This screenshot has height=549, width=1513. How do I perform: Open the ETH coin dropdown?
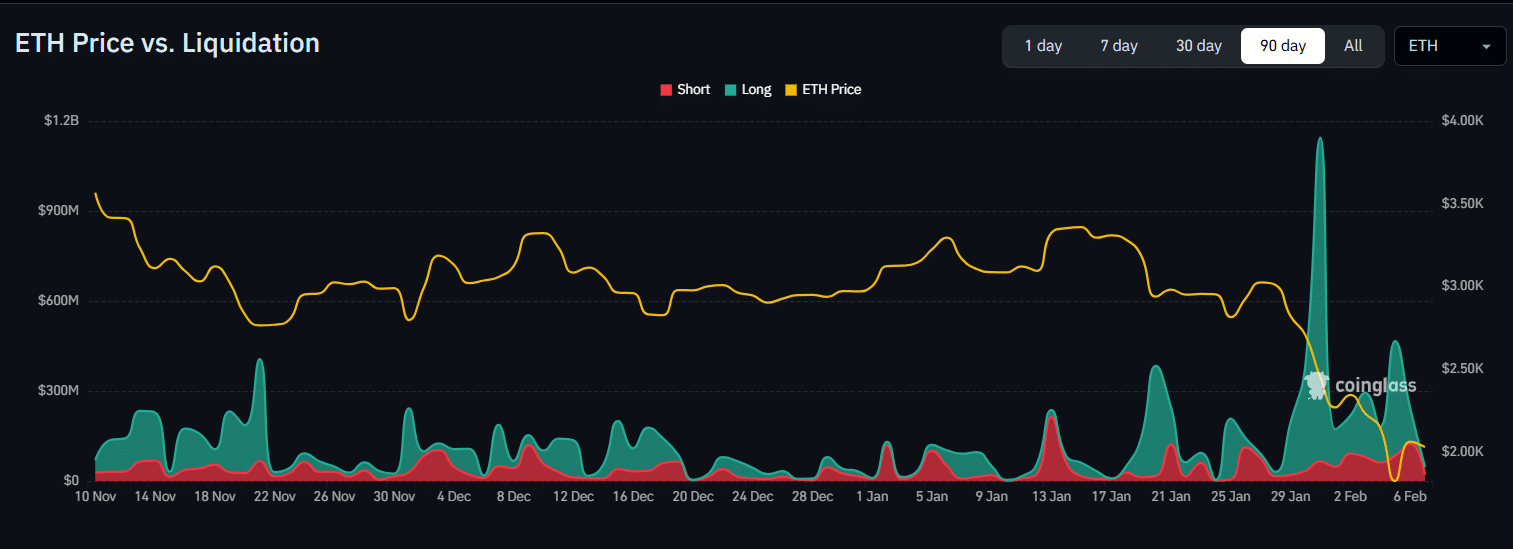(1448, 46)
